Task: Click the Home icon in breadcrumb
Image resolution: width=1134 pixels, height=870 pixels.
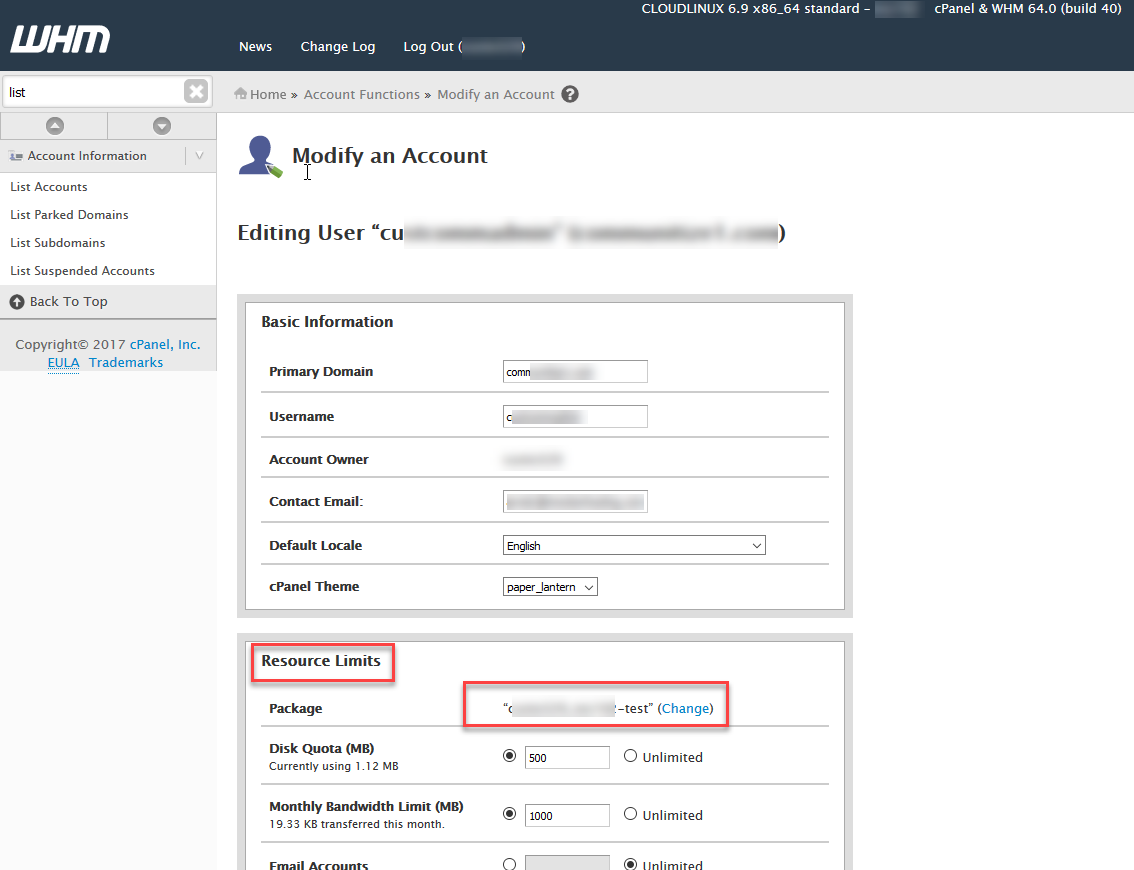Action: click(x=241, y=94)
